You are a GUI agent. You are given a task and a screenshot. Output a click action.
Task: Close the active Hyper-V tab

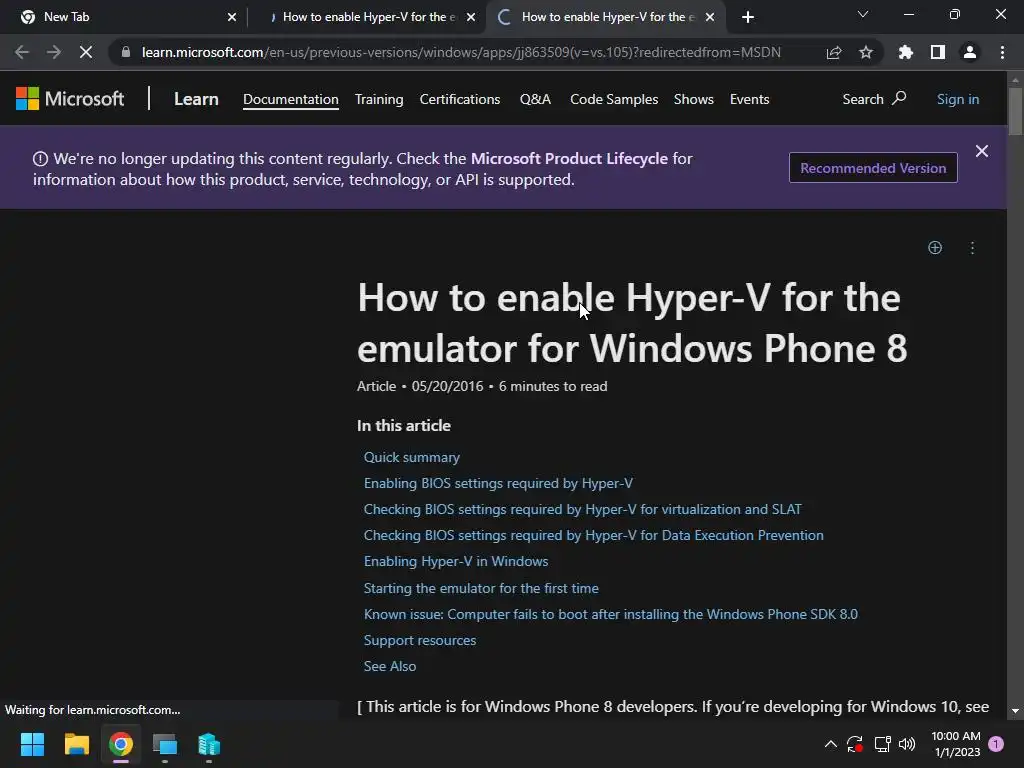pos(711,17)
